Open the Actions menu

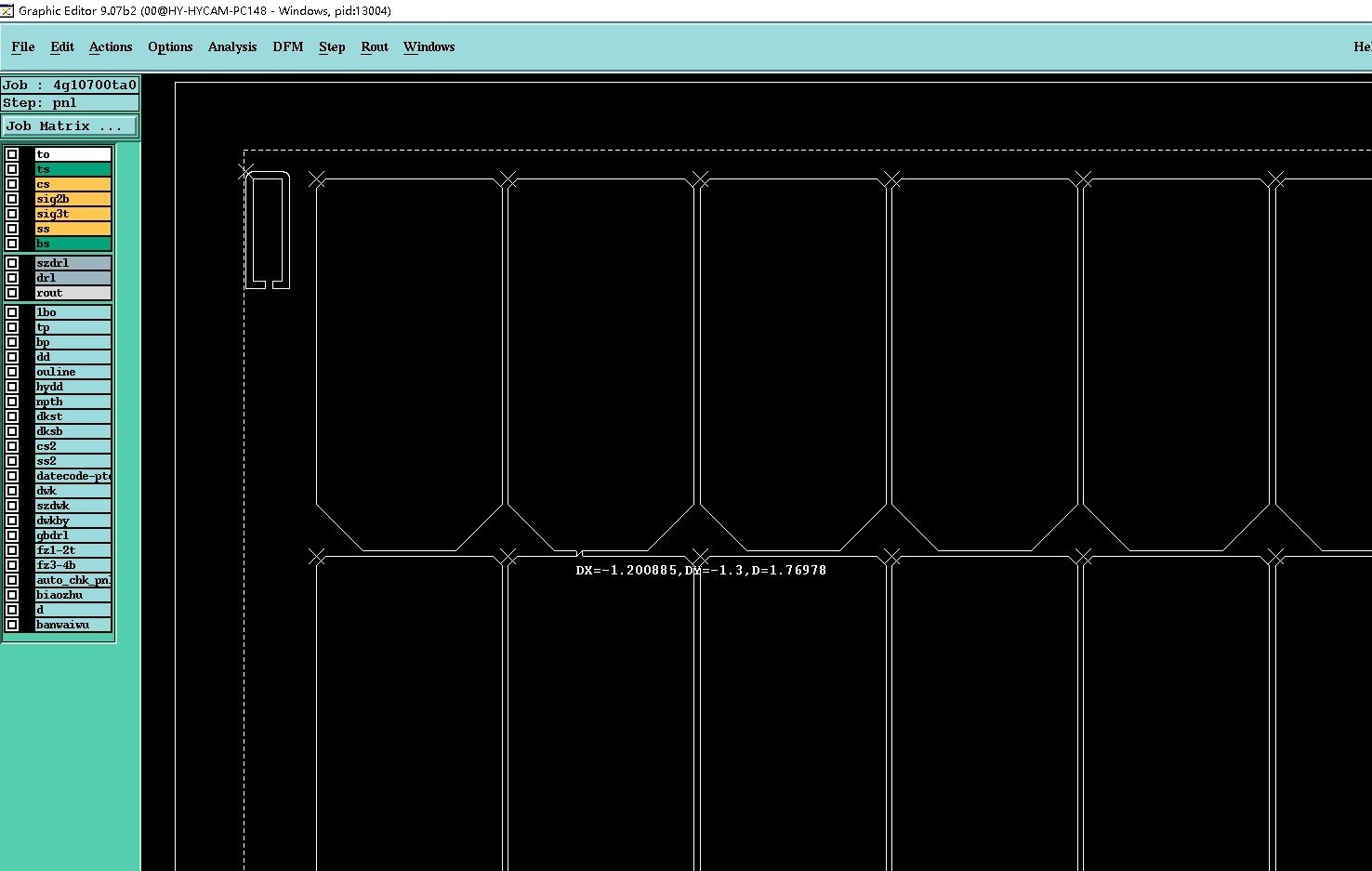[111, 46]
